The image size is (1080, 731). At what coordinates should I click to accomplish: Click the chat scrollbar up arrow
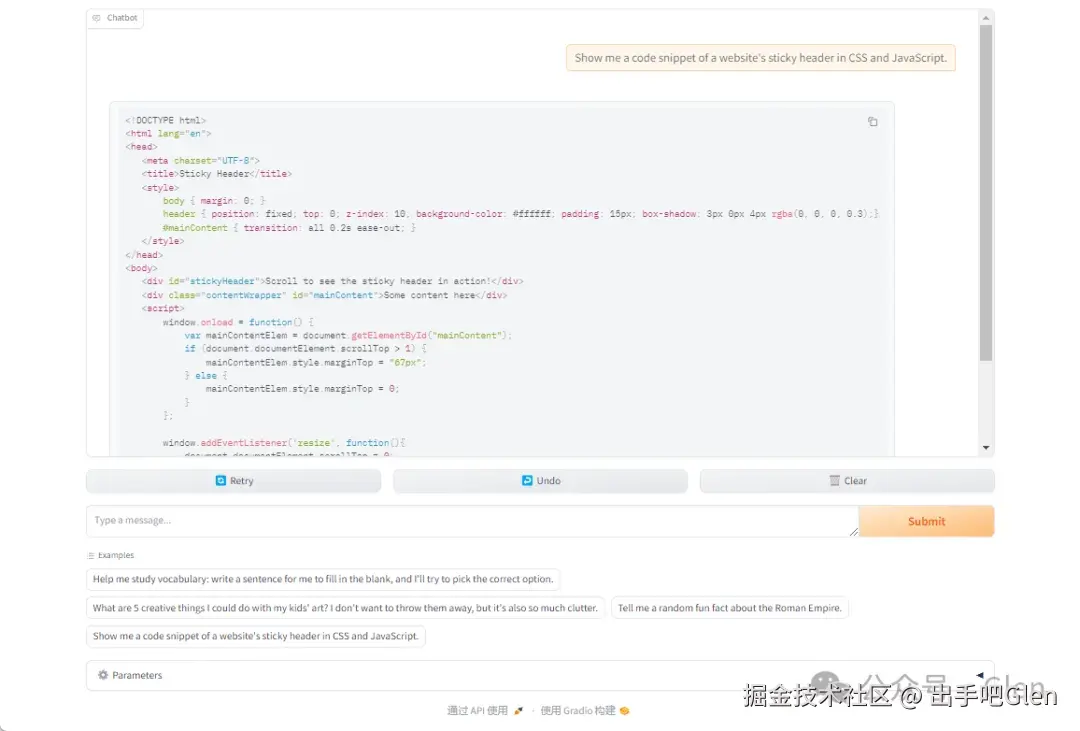(986, 18)
